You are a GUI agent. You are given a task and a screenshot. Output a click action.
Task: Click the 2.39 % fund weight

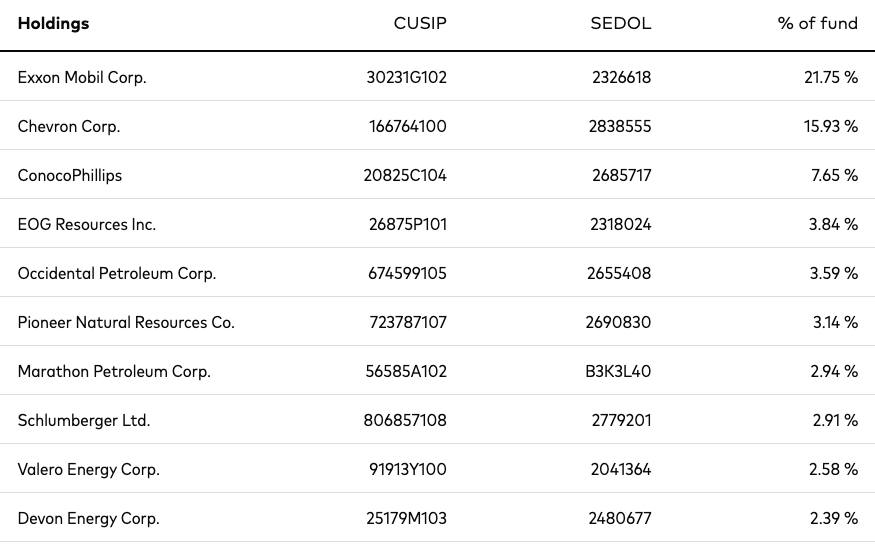click(x=834, y=518)
